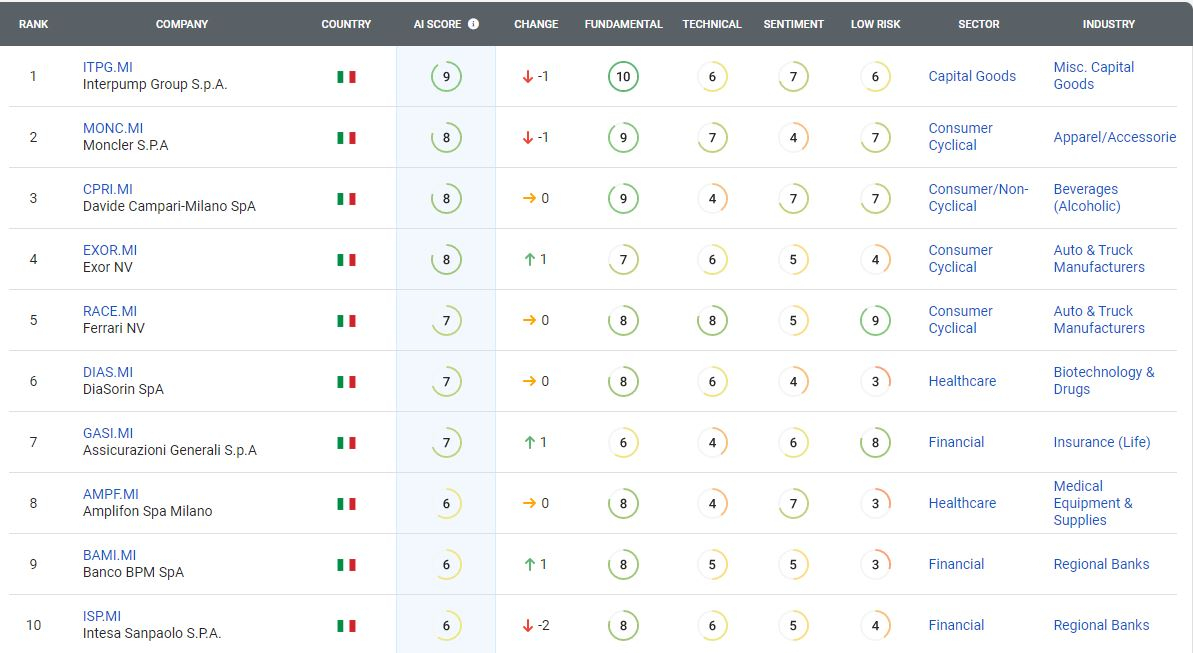Open GASI.MI ticker link
Viewport: 1193px width, 653px height.
pyautogui.click(x=107, y=432)
